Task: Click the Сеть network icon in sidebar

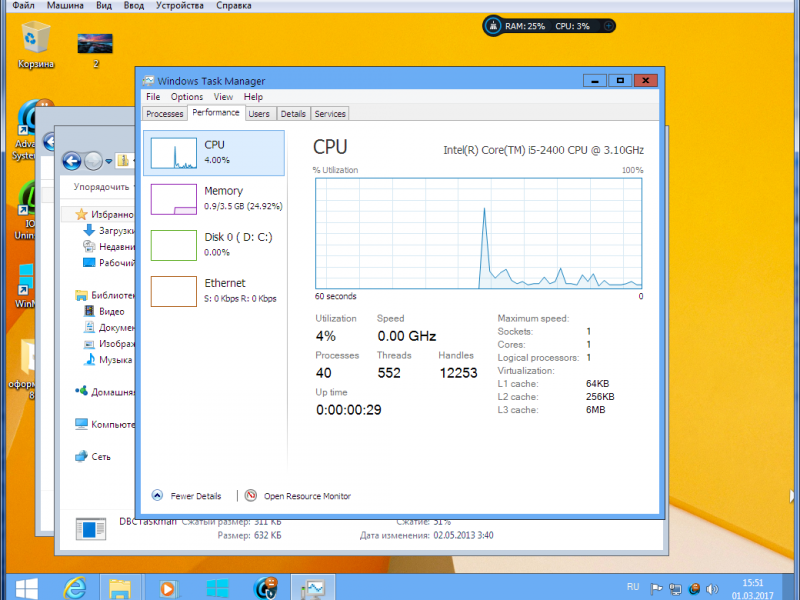Action: click(81, 456)
